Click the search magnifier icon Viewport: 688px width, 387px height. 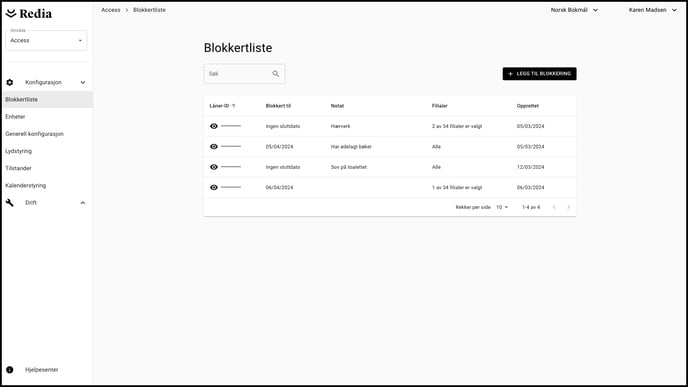[x=276, y=74]
